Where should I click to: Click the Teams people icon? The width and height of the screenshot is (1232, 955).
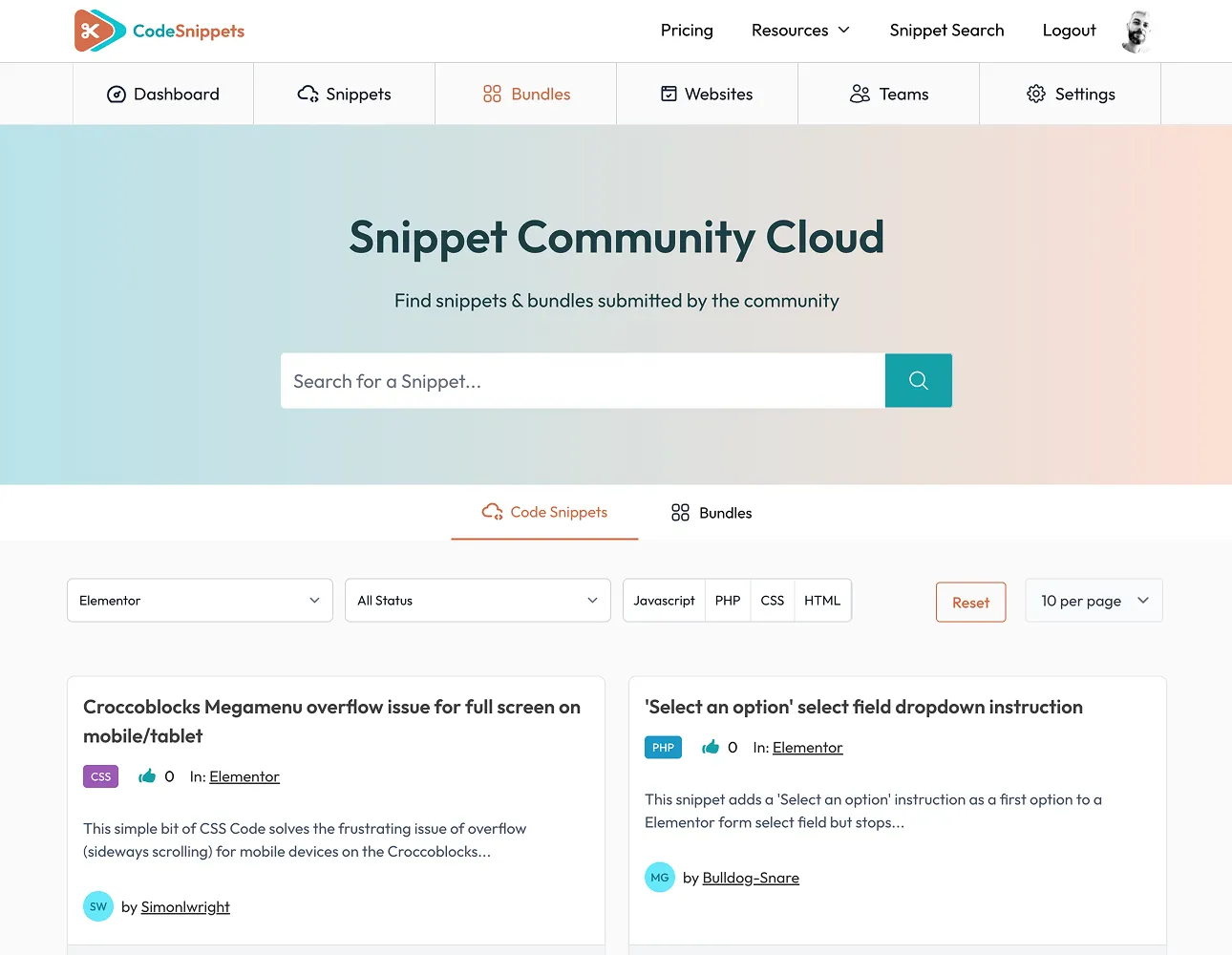[x=860, y=94]
